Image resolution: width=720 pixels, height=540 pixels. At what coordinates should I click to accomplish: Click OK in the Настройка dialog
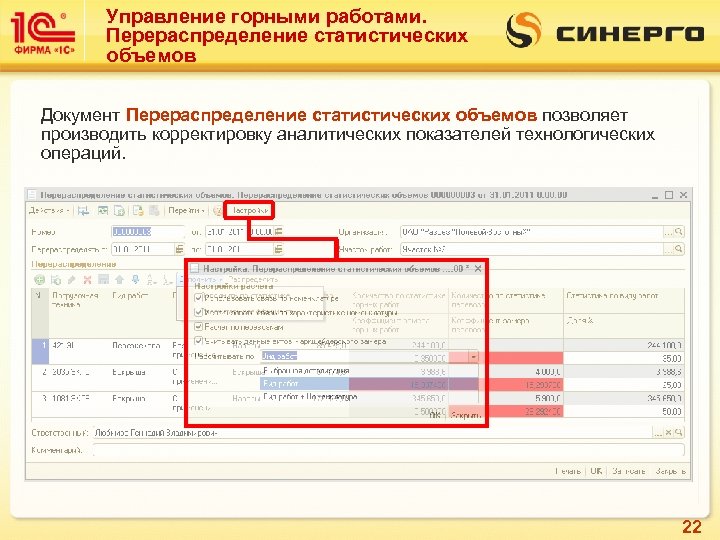click(x=434, y=415)
